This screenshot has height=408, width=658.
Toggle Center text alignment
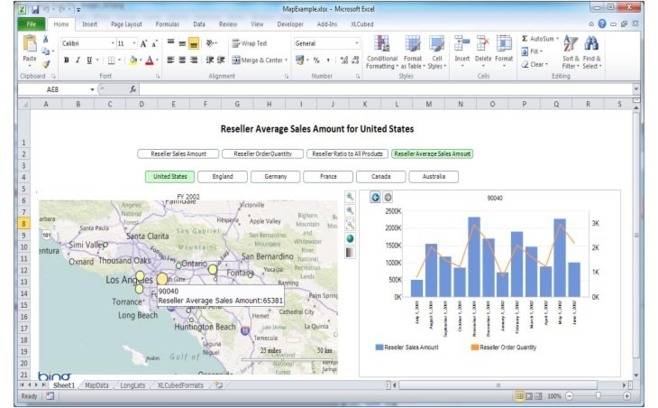click(x=182, y=60)
